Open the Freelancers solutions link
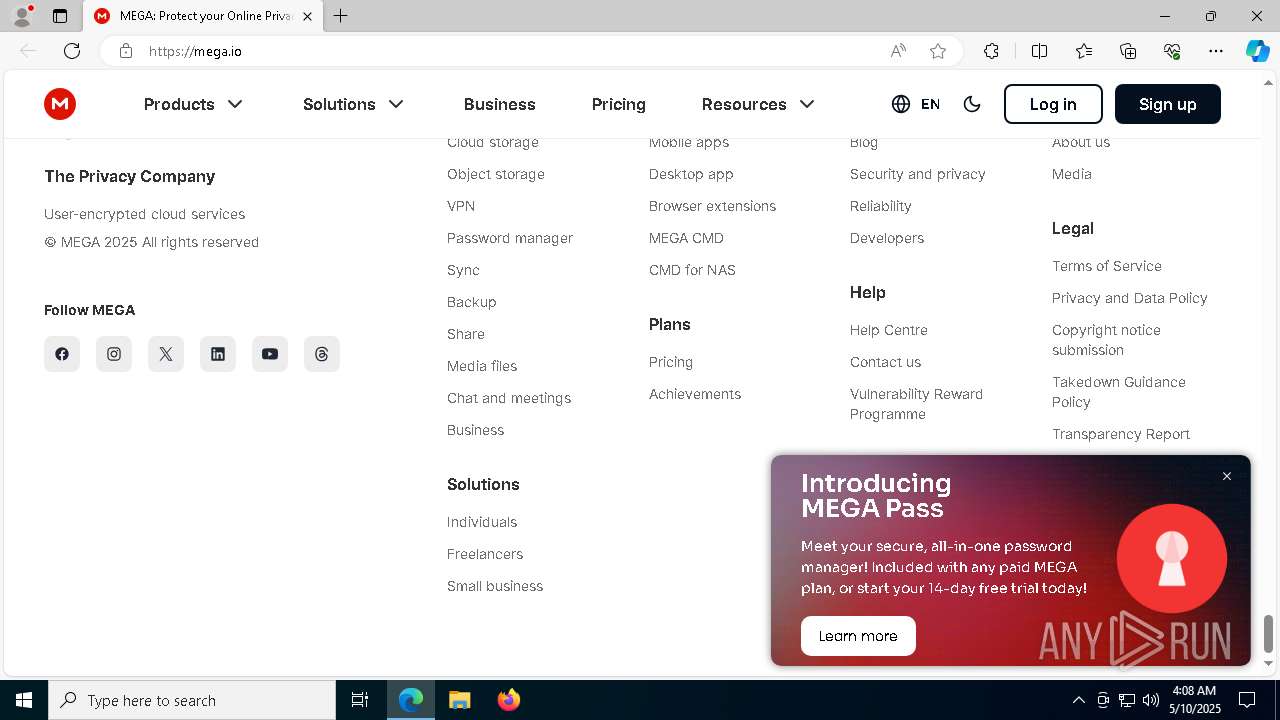 pyautogui.click(x=485, y=554)
